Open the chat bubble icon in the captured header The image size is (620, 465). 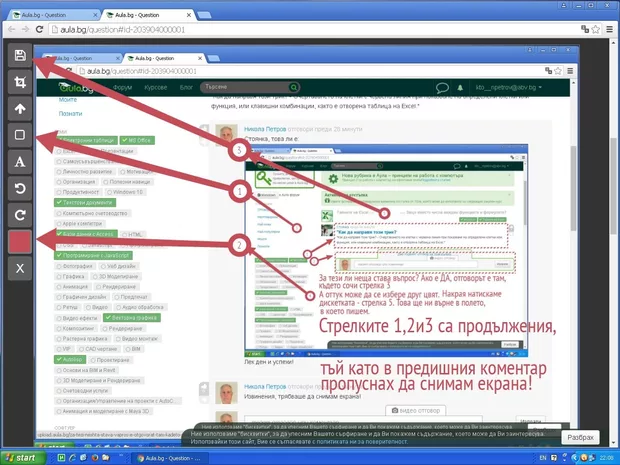(442, 87)
